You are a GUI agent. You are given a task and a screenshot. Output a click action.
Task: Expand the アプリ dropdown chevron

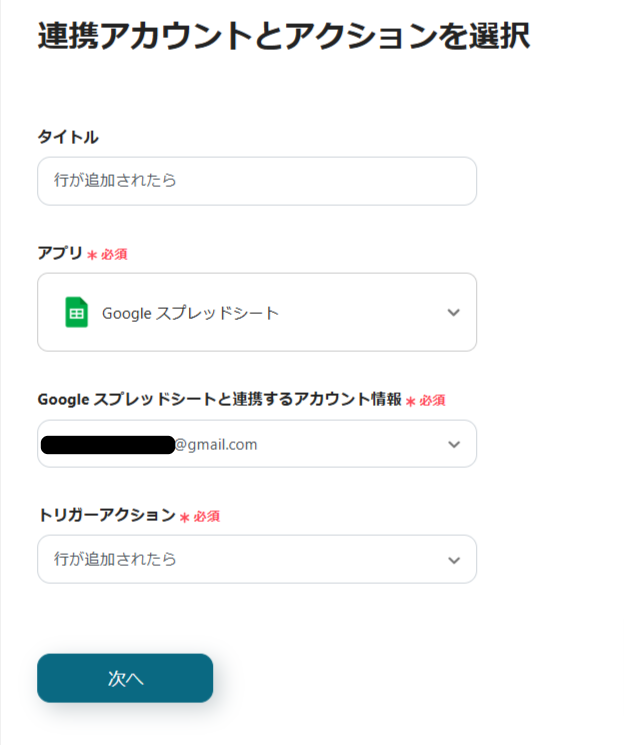point(454,313)
